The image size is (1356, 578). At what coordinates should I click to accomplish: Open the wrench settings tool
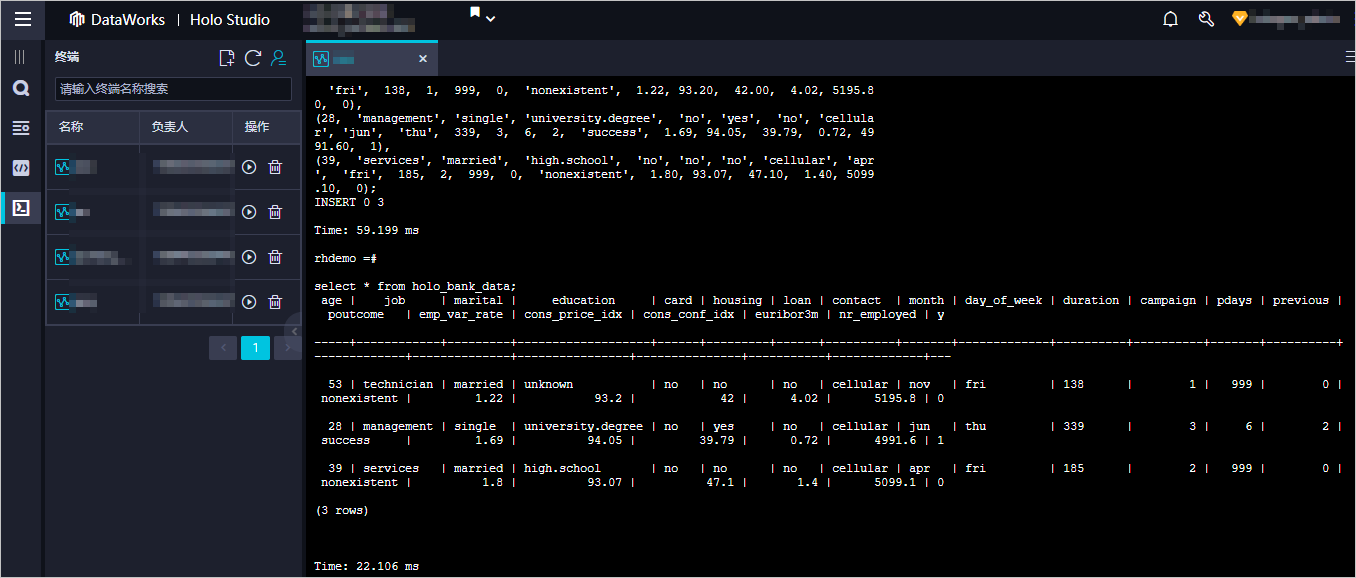[x=1206, y=19]
